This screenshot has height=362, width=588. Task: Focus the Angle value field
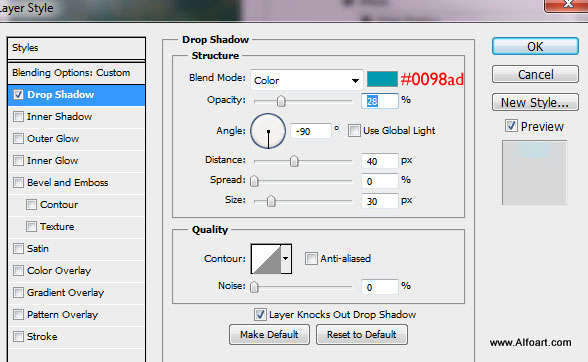(x=310, y=131)
